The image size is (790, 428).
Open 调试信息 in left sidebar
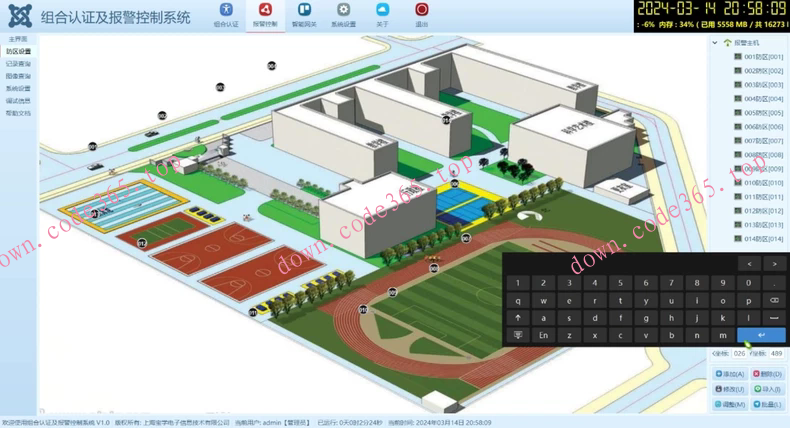coord(18,101)
